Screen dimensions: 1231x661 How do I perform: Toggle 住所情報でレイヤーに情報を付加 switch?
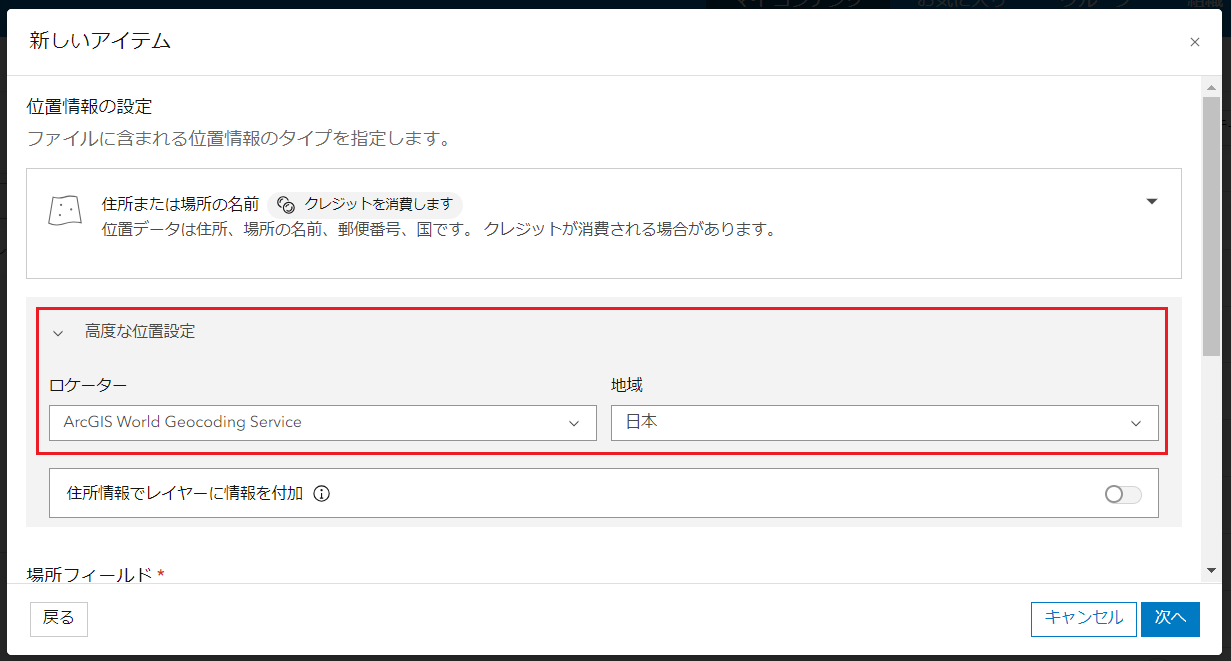pyautogui.click(x=1123, y=494)
